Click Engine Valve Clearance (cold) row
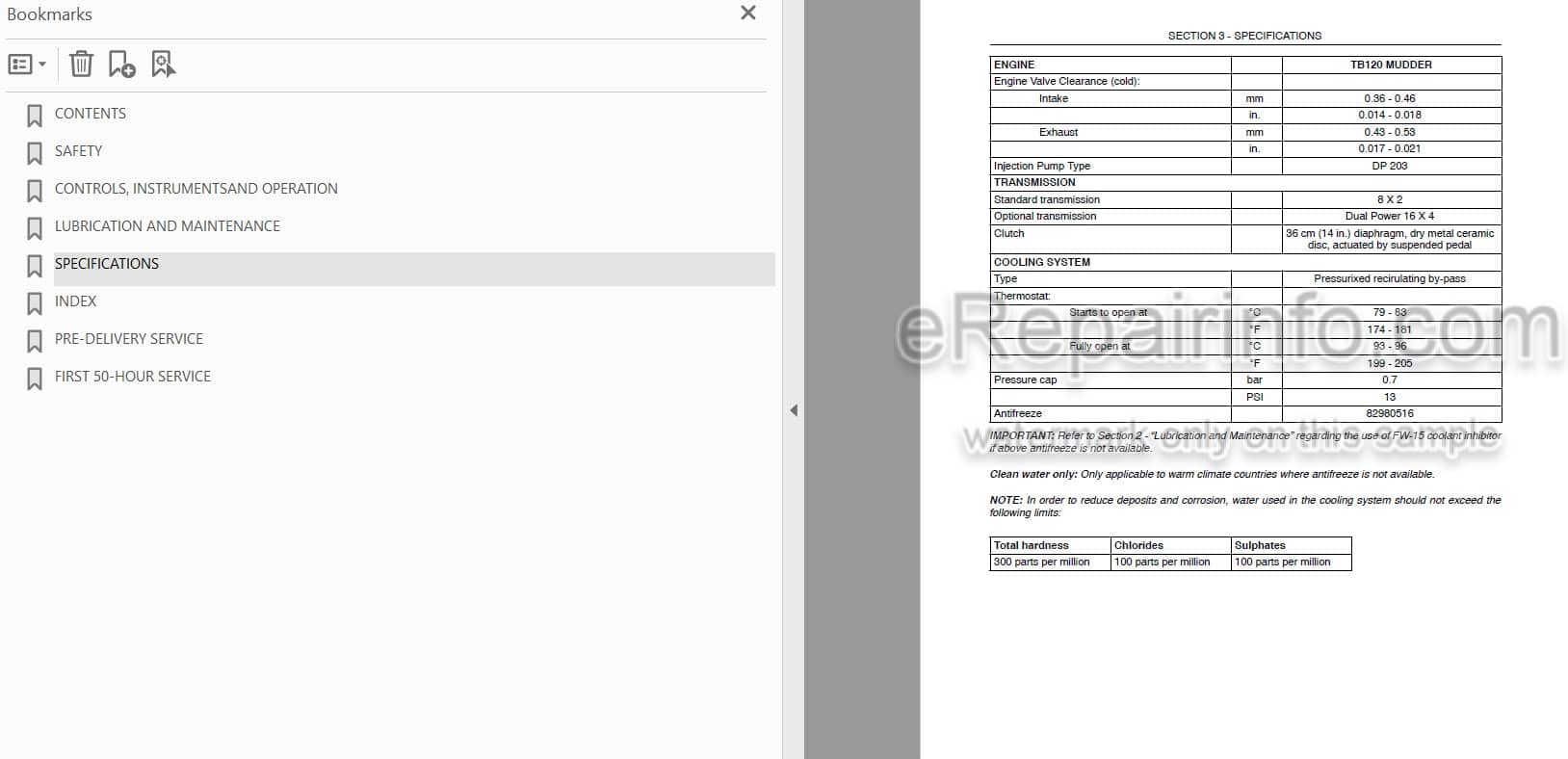The width and height of the screenshot is (1568, 759). [1245, 82]
